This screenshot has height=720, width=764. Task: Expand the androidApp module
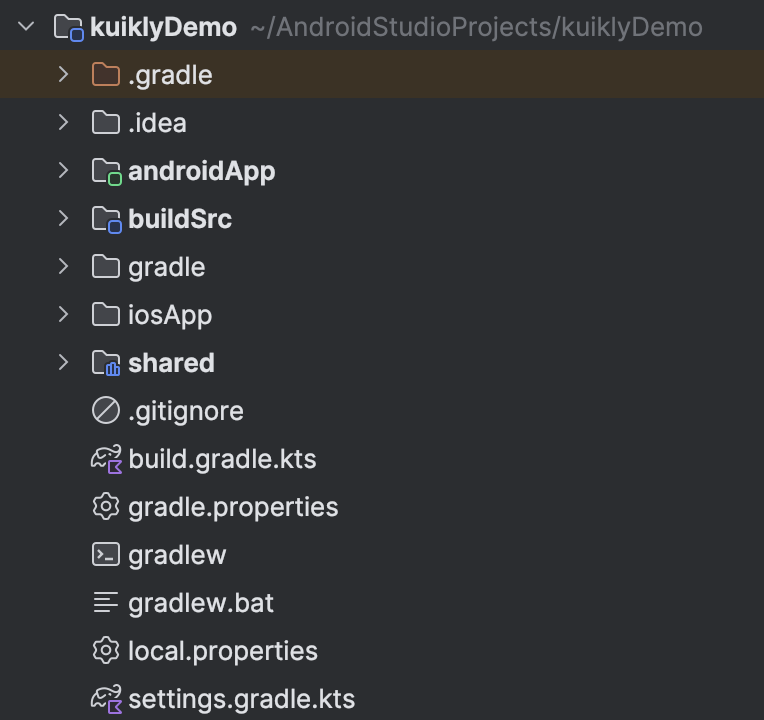click(x=63, y=171)
